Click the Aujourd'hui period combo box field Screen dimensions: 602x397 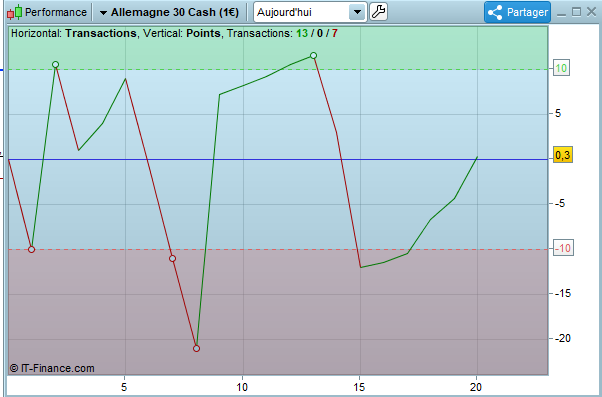310,12
